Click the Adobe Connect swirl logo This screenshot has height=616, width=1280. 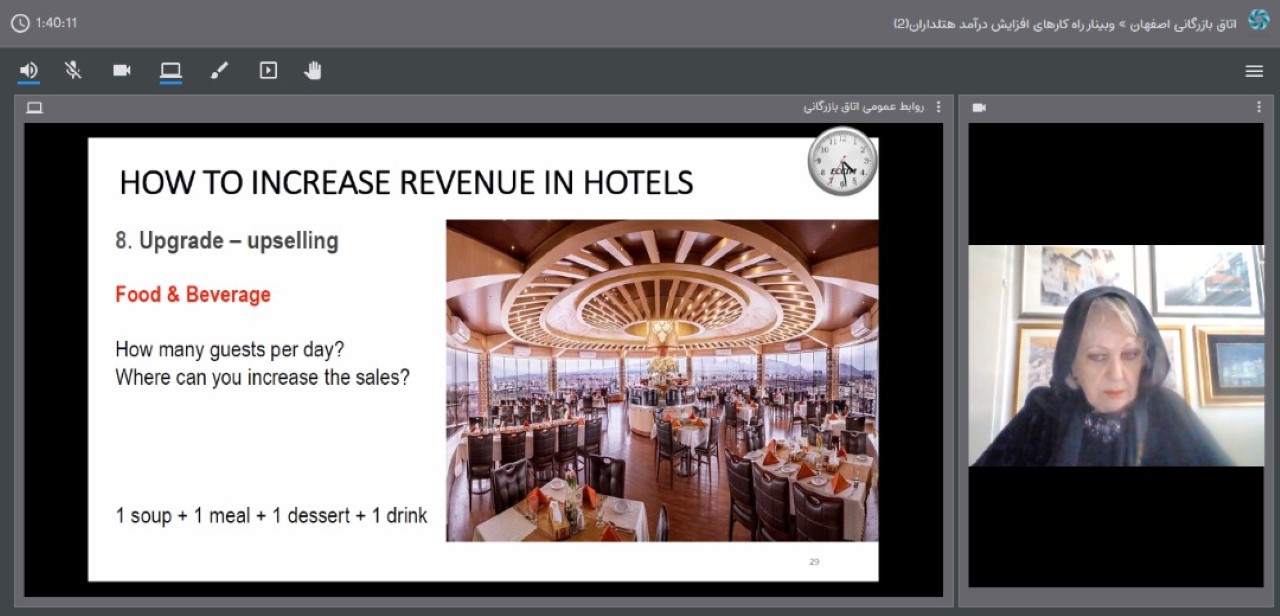pos(1258,20)
